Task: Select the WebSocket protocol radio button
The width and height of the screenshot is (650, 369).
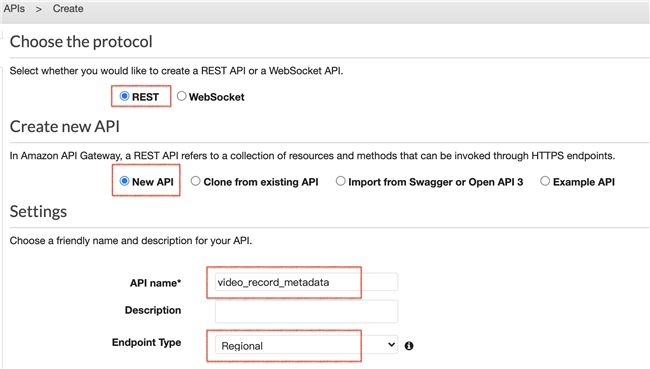Action: pyautogui.click(x=181, y=96)
